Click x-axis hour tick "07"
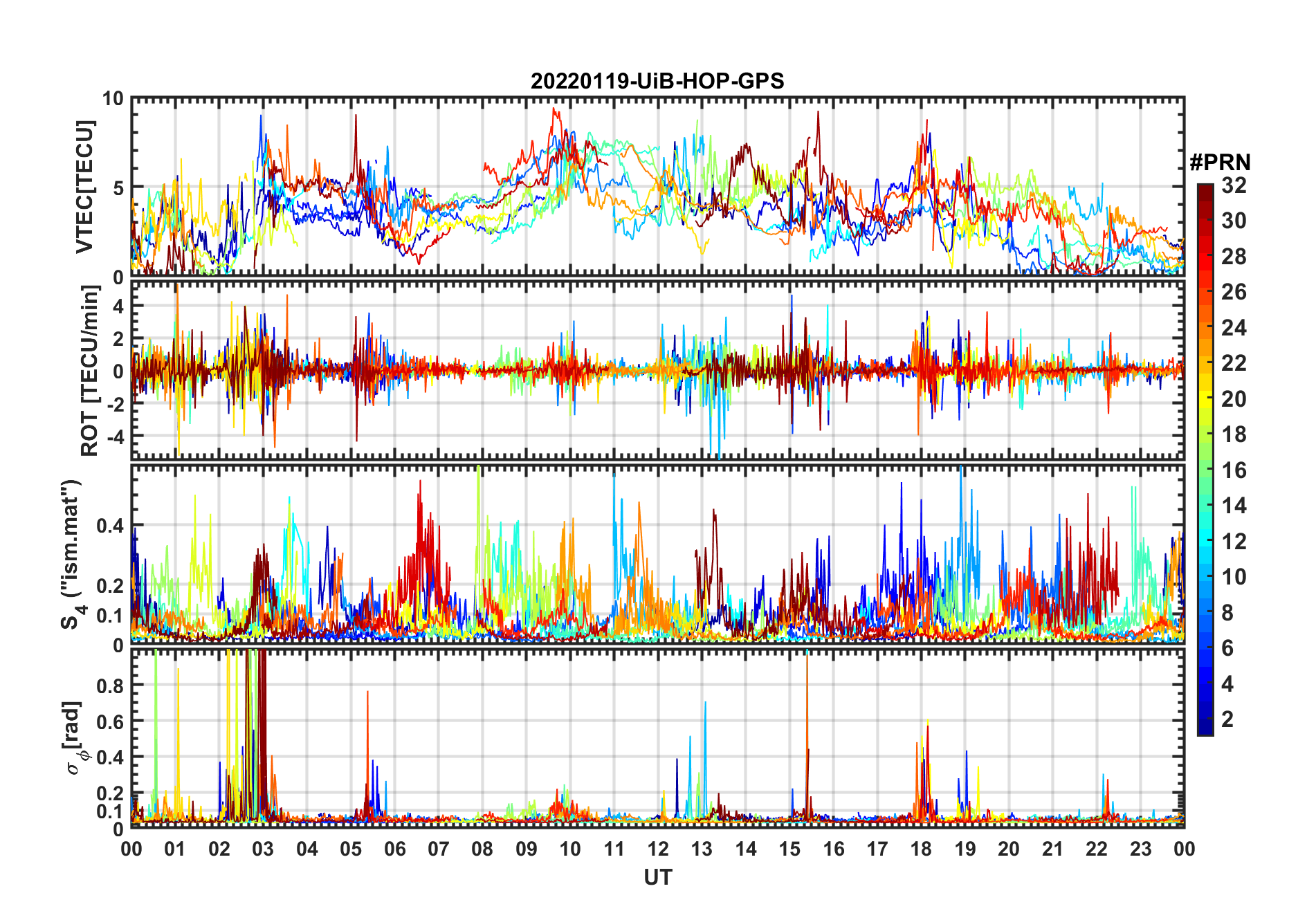1316x920 pixels. (439, 849)
